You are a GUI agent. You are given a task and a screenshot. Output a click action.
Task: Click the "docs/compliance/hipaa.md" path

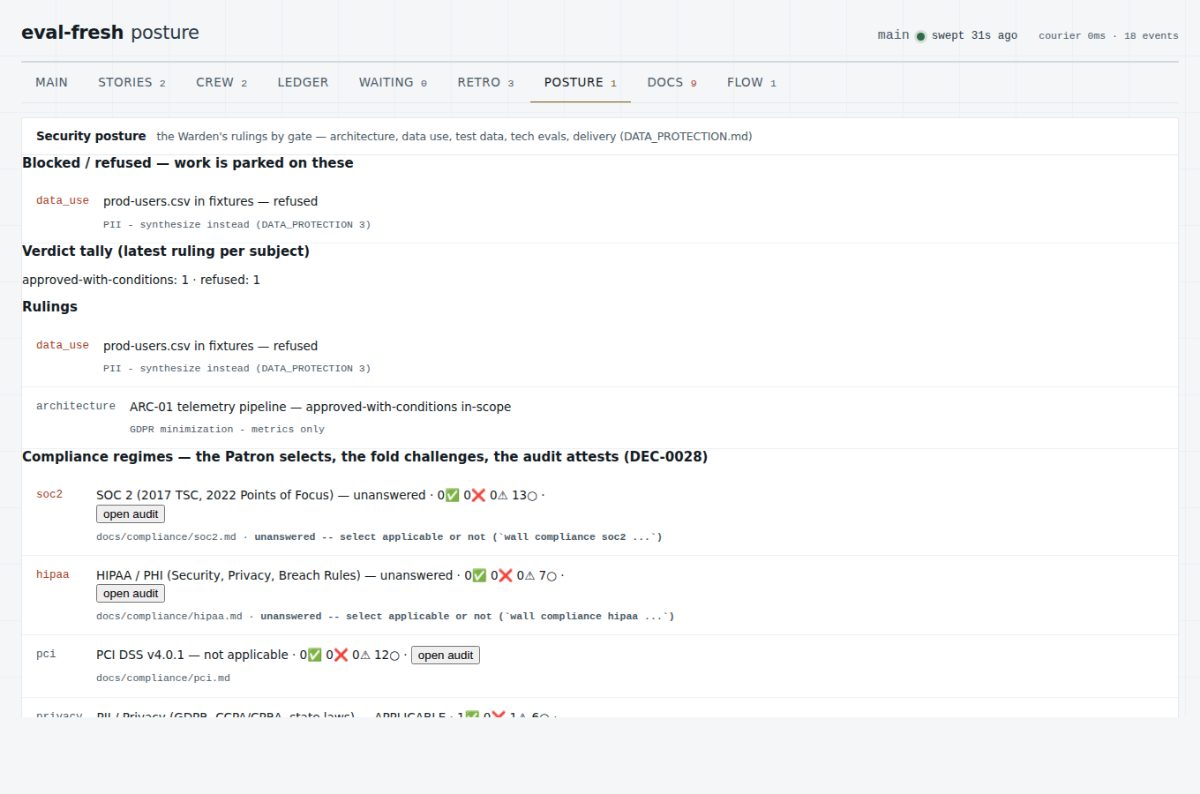click(169, 616)
